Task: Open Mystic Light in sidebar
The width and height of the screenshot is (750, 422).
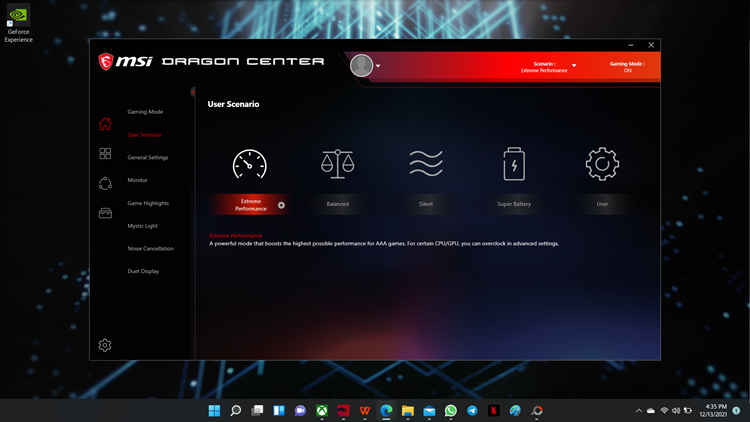Action: [143, 226]
